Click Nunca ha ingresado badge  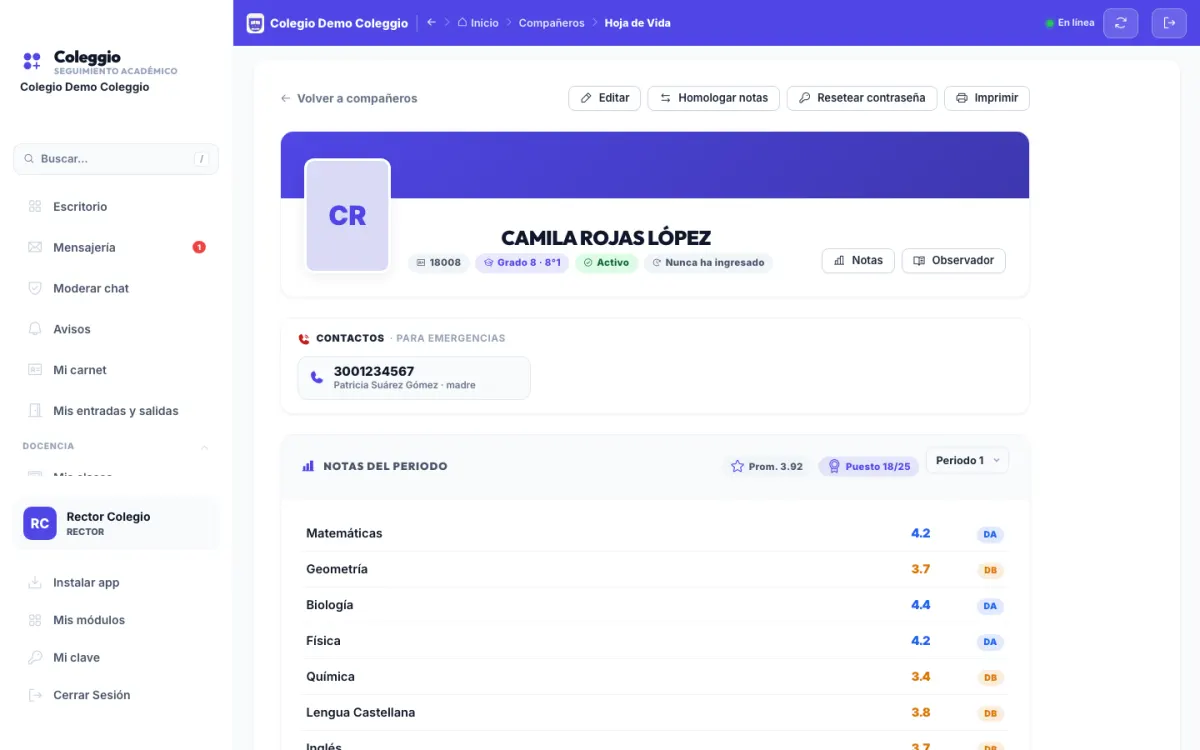tap(708, 263)
